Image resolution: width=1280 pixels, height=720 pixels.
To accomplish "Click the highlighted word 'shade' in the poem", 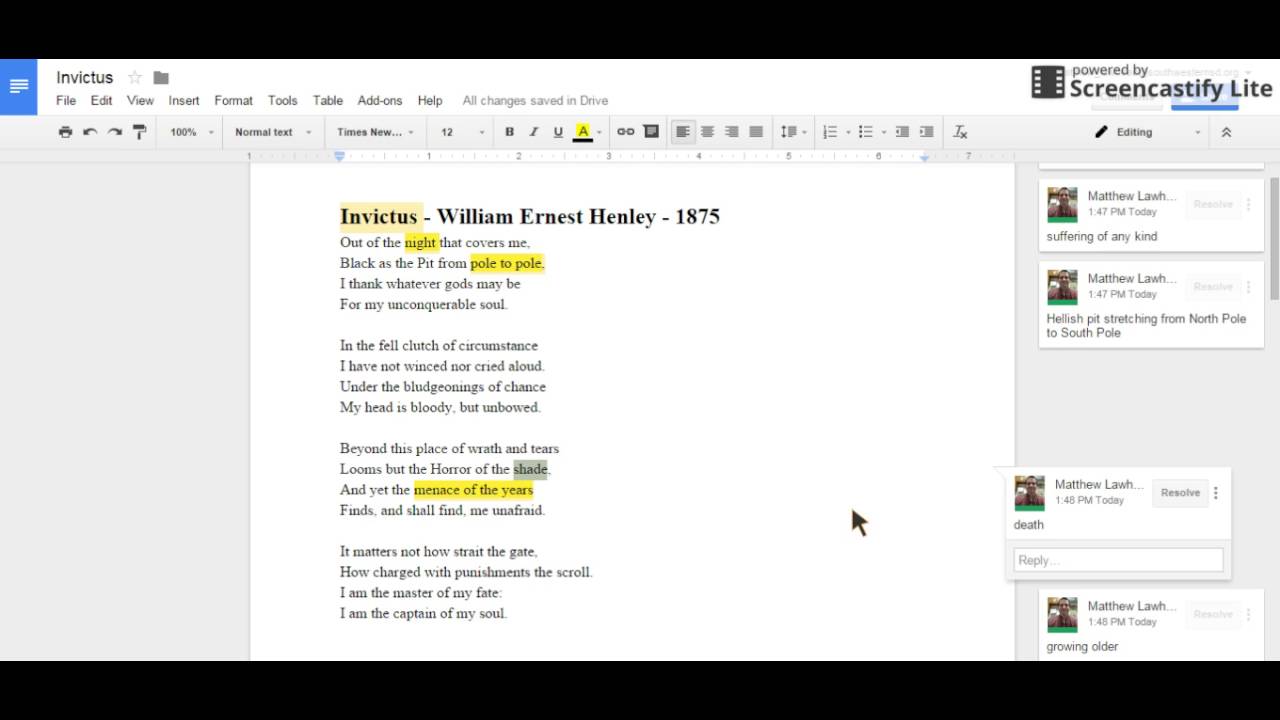I will pyautogui.click(x=530, y=469).
